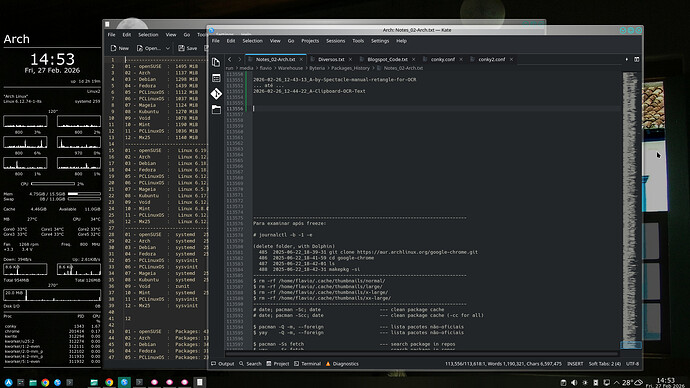Open the clock and calendar in taskbar
690x388 pixels.
tap(665, 382)
